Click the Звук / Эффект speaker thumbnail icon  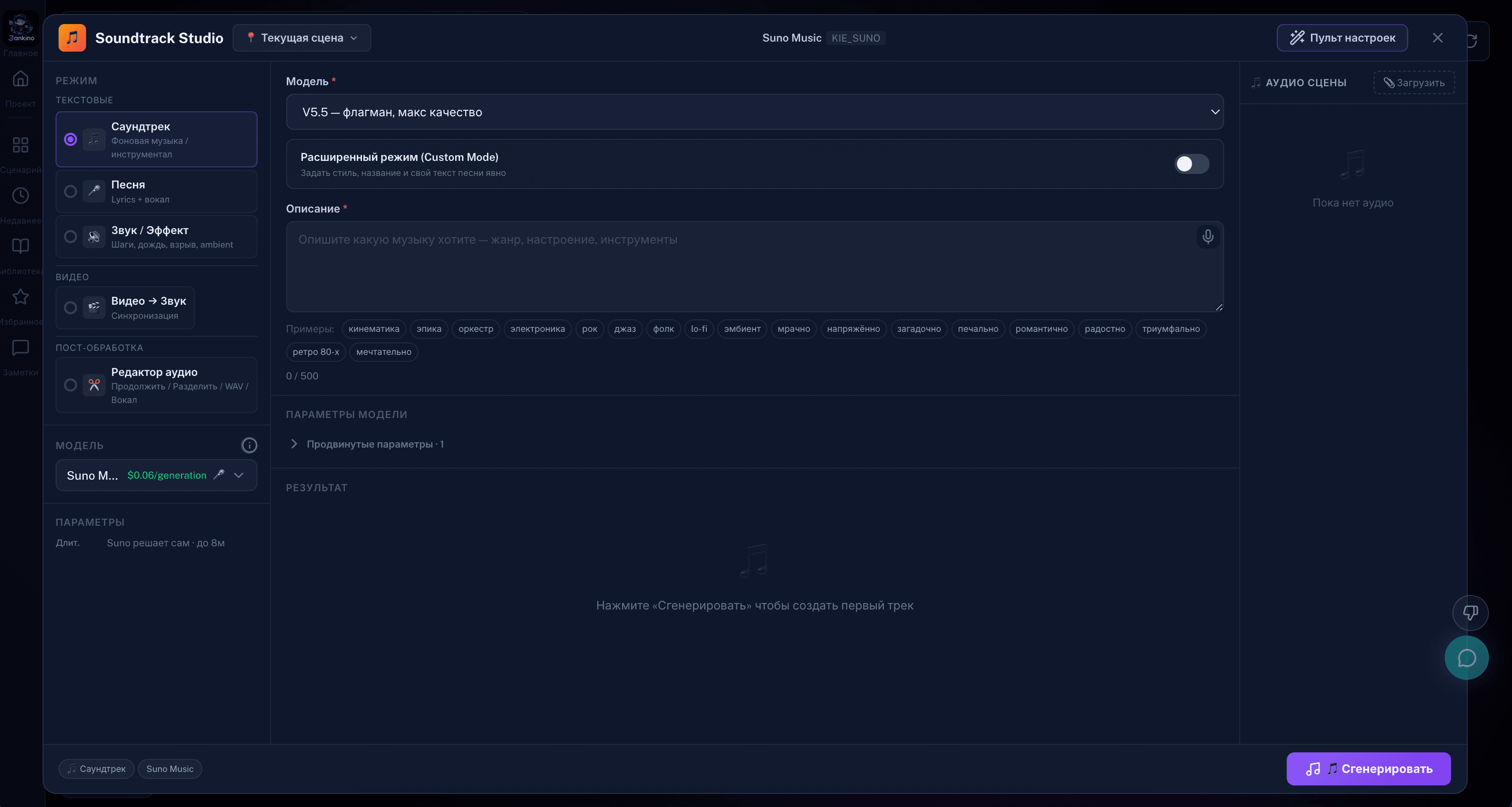[94, 237]
